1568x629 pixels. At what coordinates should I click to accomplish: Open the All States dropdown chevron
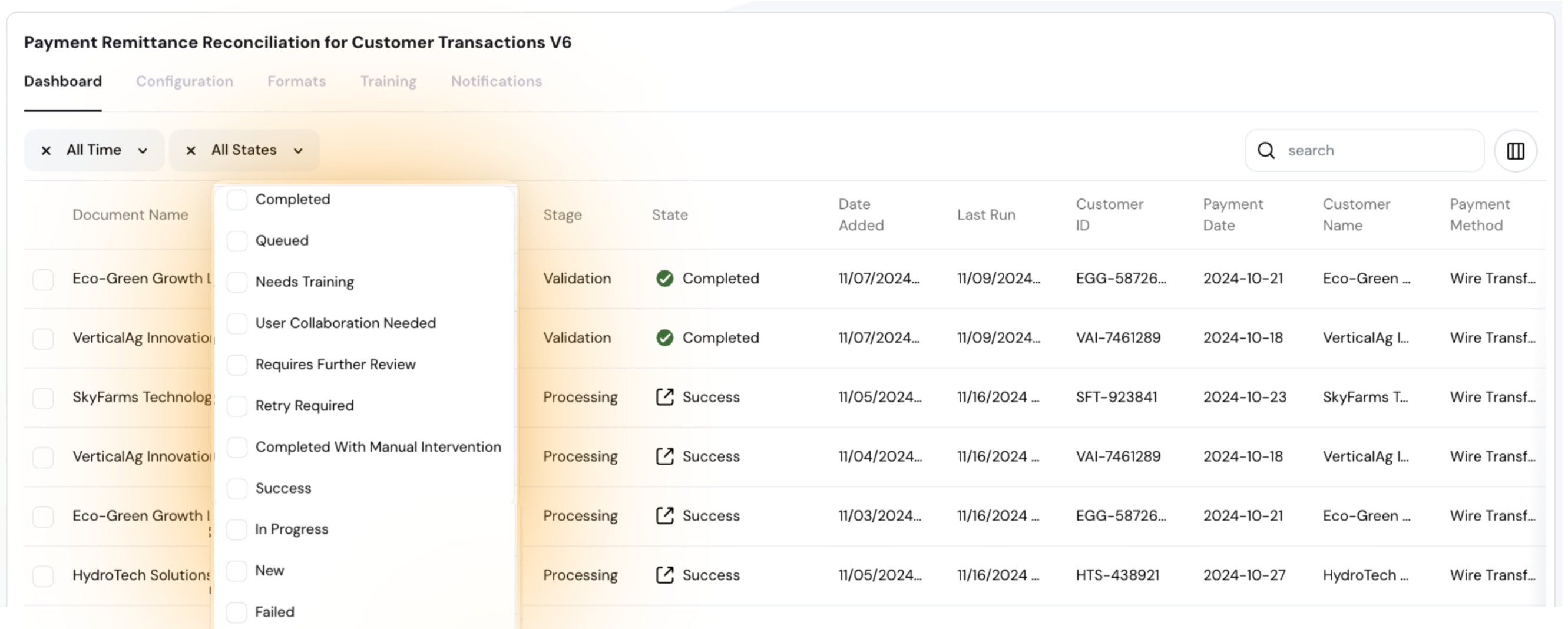click(298, 151)
